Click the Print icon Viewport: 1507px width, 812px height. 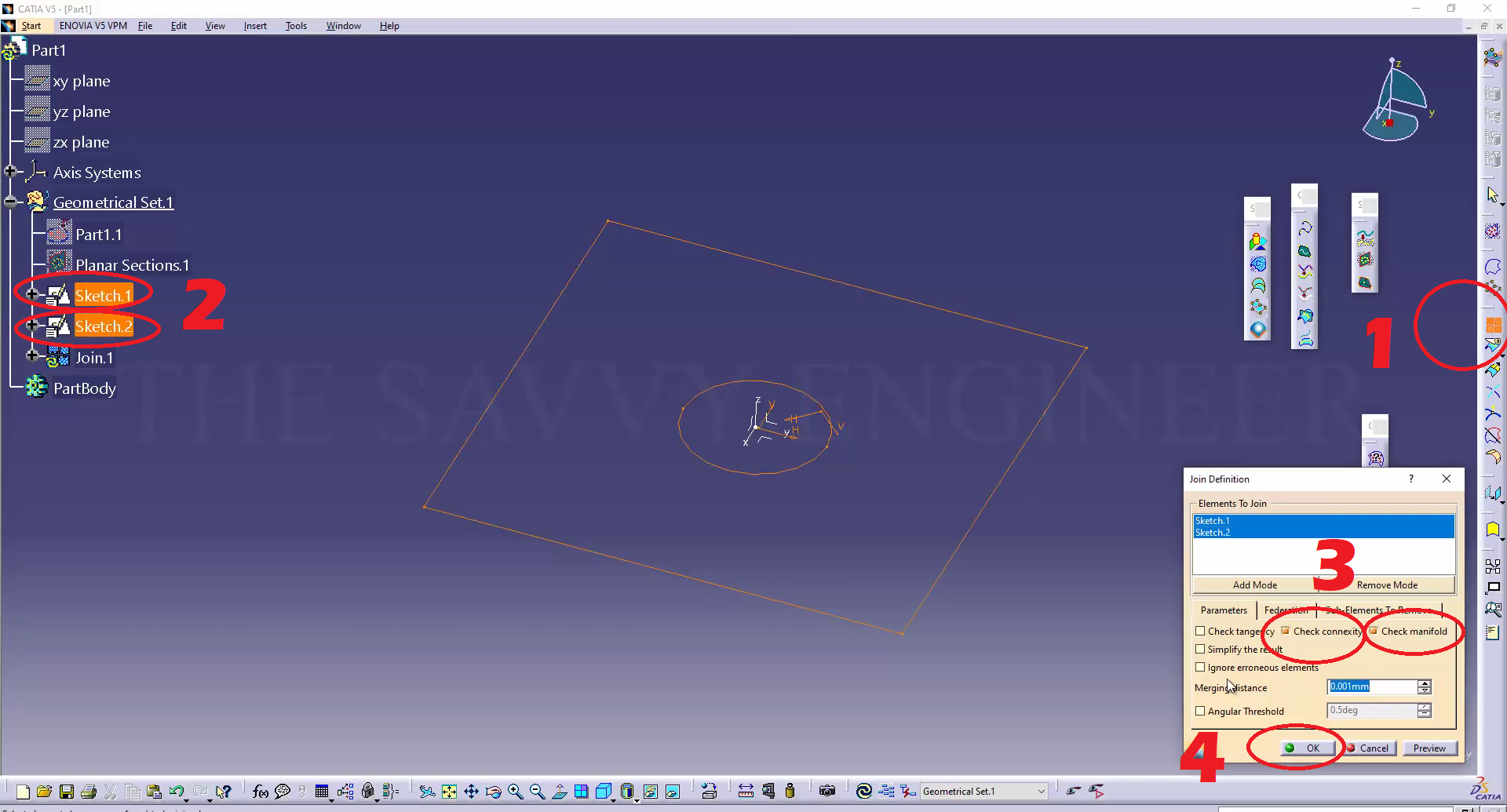(x=89, y=792)
